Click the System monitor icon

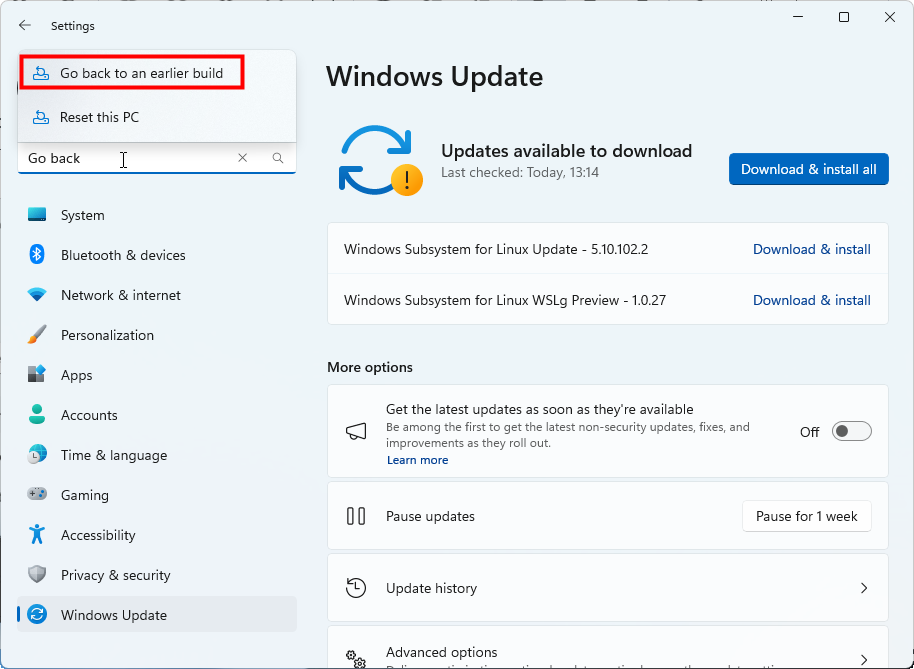[37, 215]
